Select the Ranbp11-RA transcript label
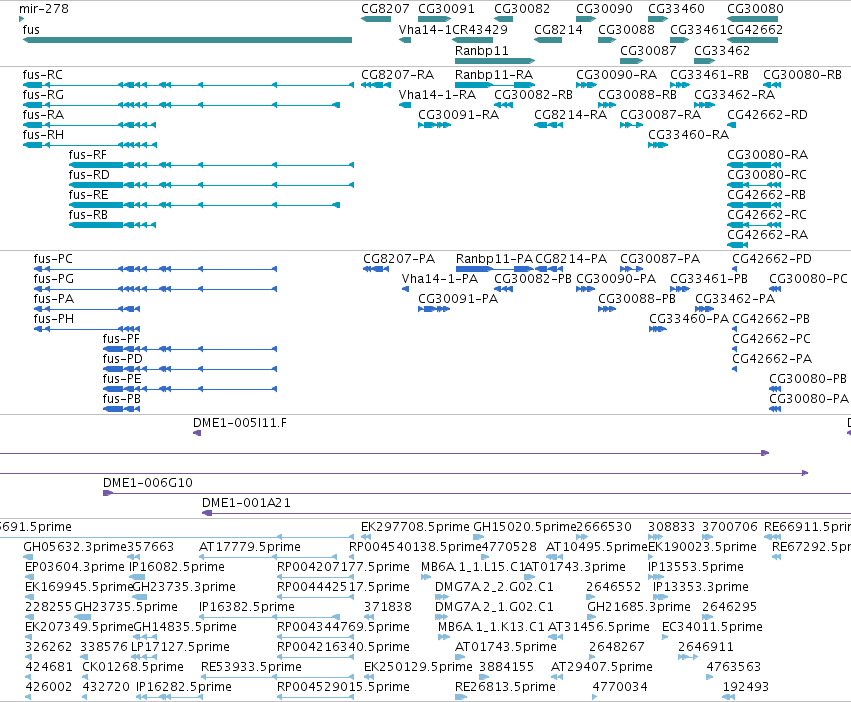The height and width of the screenshot is (702, 851). (494, 74)
